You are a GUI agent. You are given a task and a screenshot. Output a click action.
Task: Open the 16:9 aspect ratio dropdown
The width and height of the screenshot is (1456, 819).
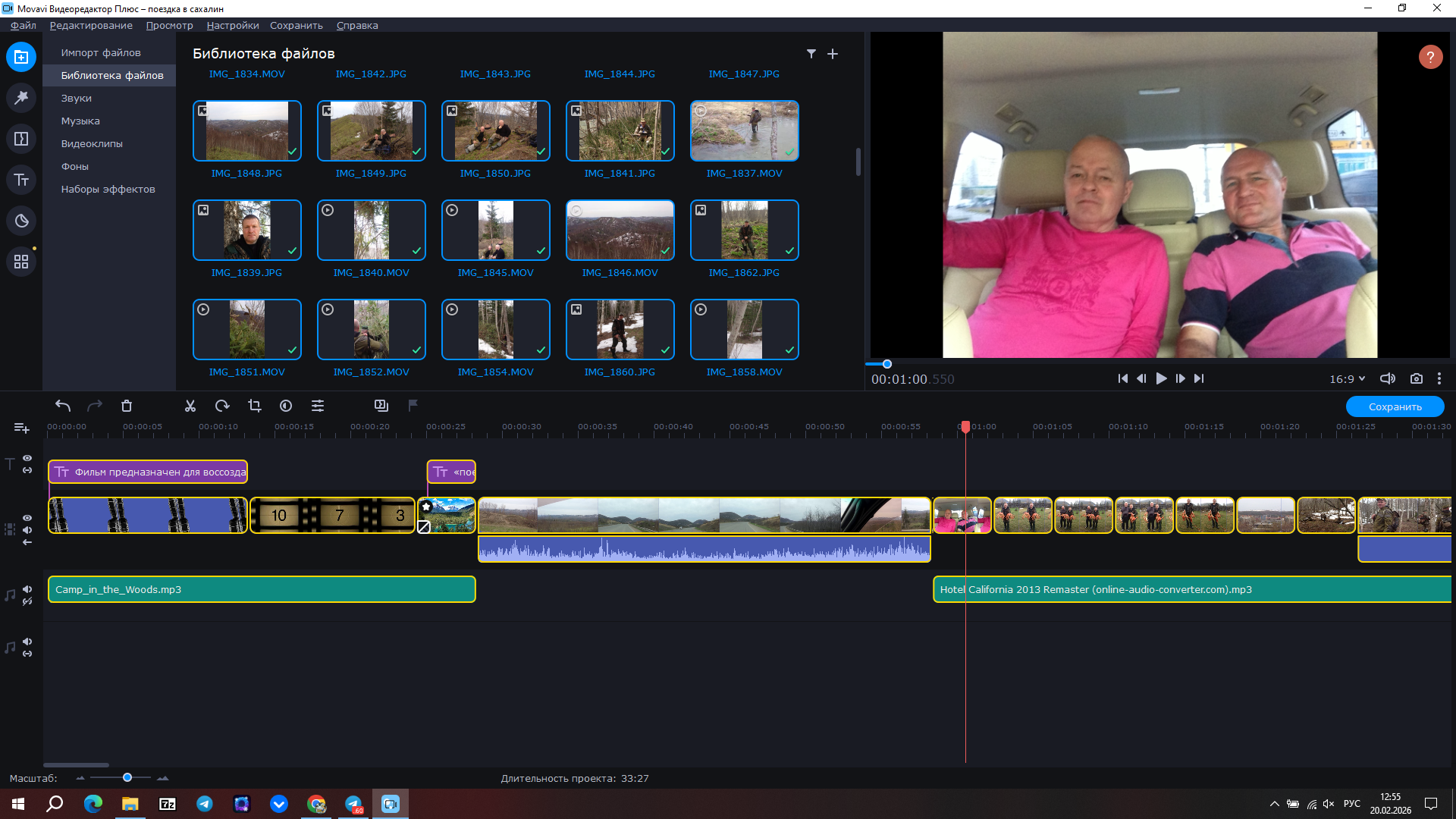click(1347, 378)
